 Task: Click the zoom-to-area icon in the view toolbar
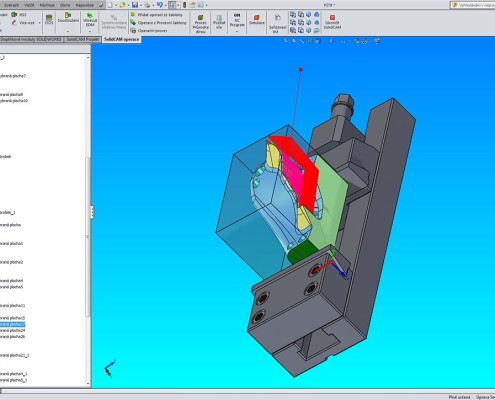[x=294, y=41]
